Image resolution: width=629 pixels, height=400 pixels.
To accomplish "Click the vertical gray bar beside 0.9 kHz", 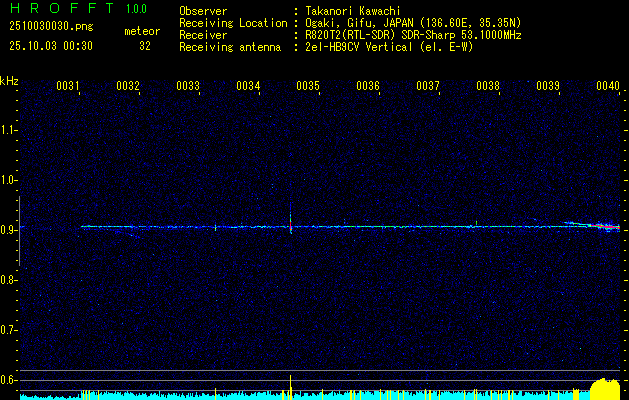I will [x=19, y=231].
